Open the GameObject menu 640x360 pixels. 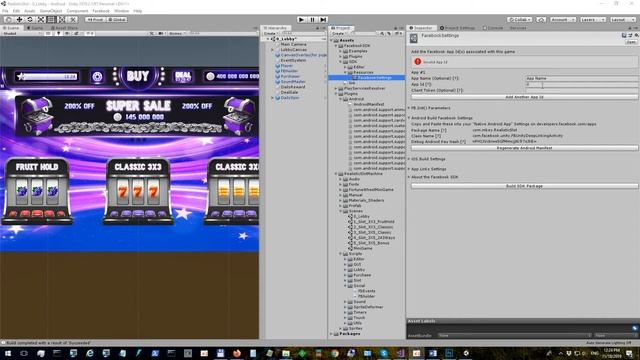51,11
